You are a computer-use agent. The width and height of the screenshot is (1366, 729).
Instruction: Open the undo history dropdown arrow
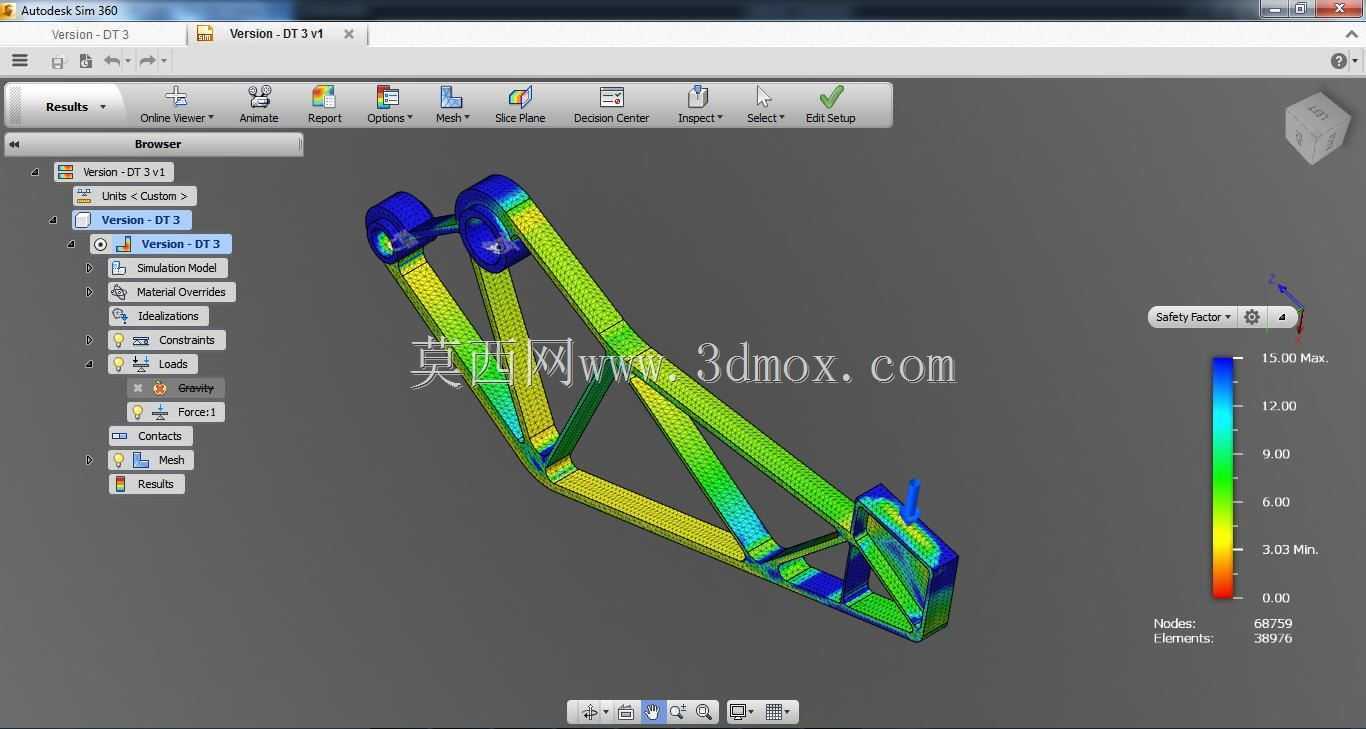click(128, 62)
